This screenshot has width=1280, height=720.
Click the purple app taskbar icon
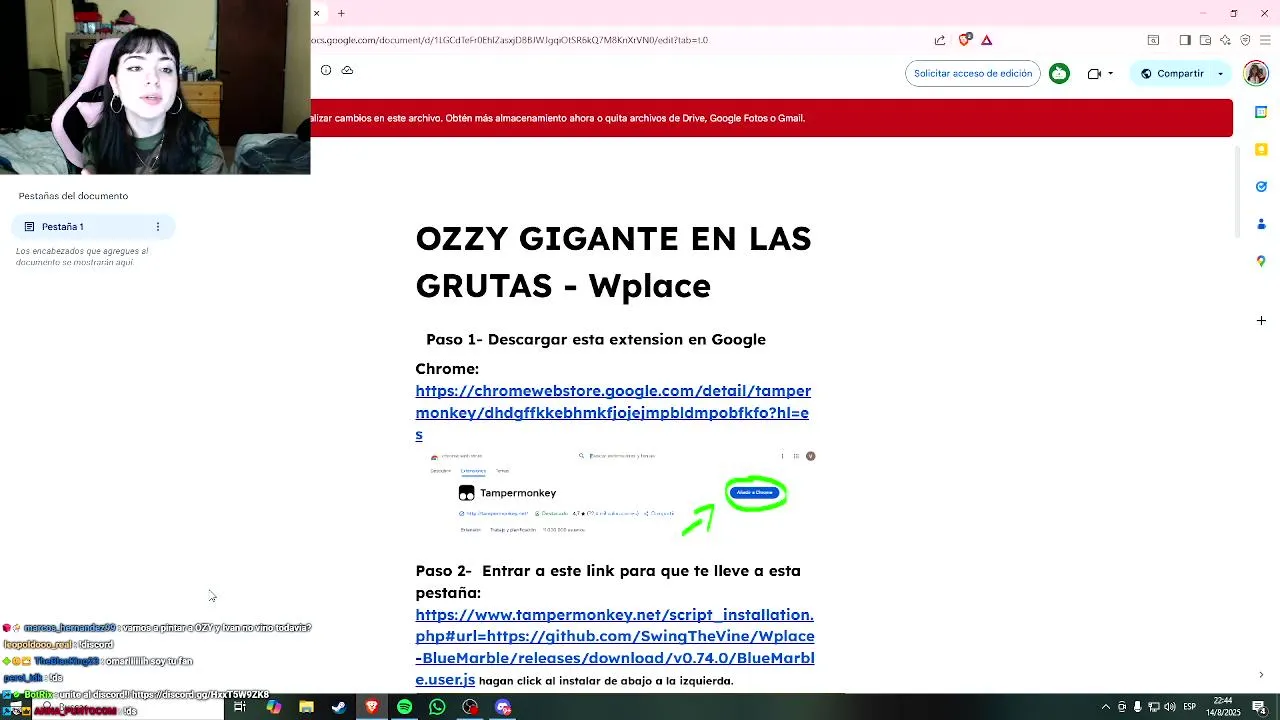503,707
